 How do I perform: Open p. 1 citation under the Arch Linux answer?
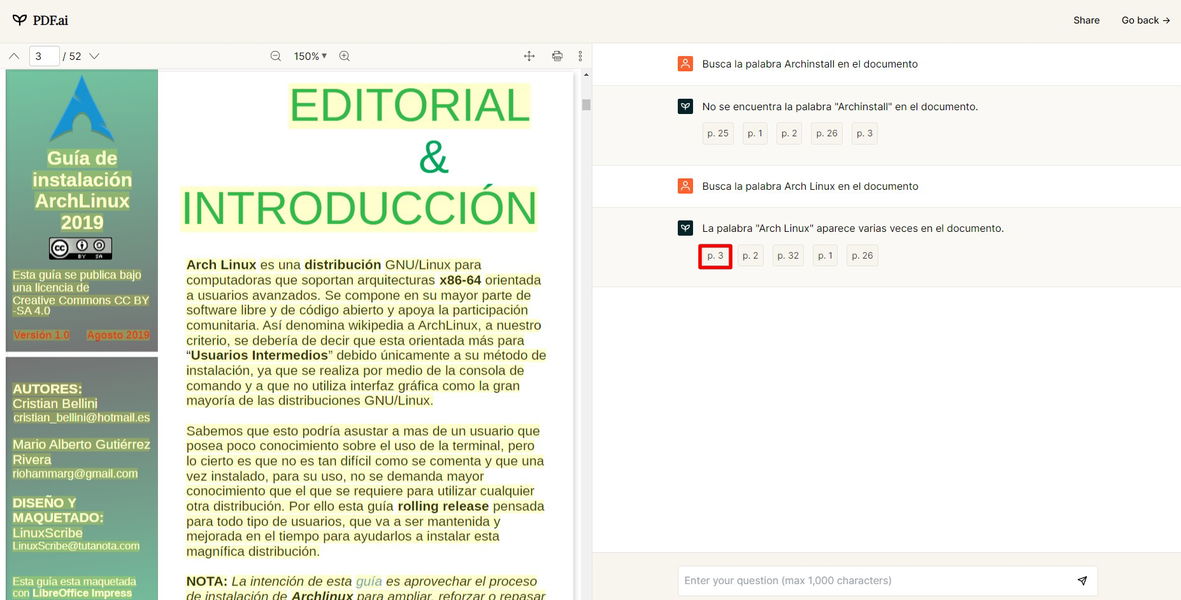coord(825,256)
